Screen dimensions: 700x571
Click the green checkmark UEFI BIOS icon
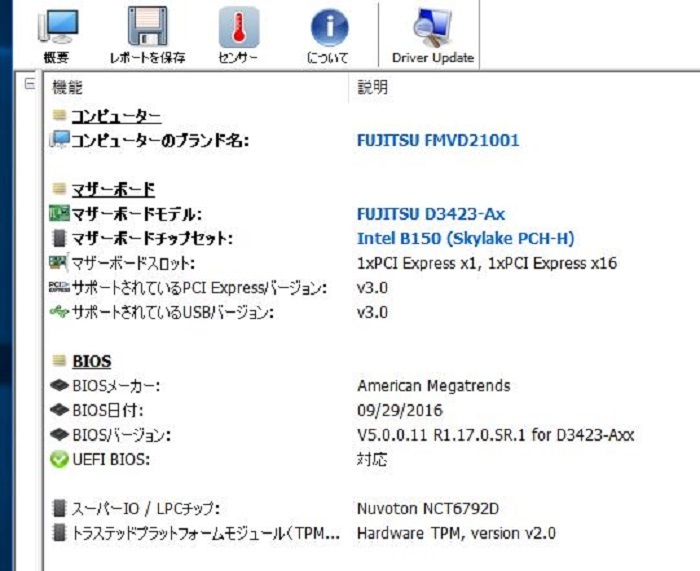[x=59, y=459]
